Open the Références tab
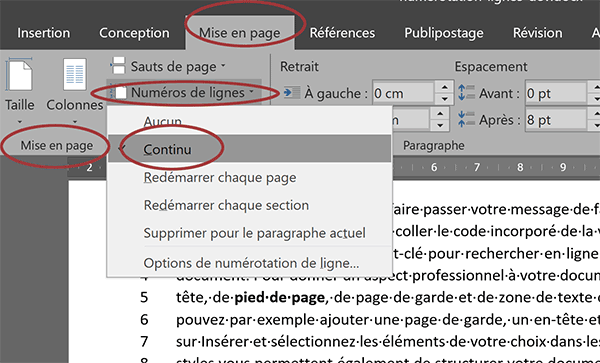 click(x=342, y=33)
